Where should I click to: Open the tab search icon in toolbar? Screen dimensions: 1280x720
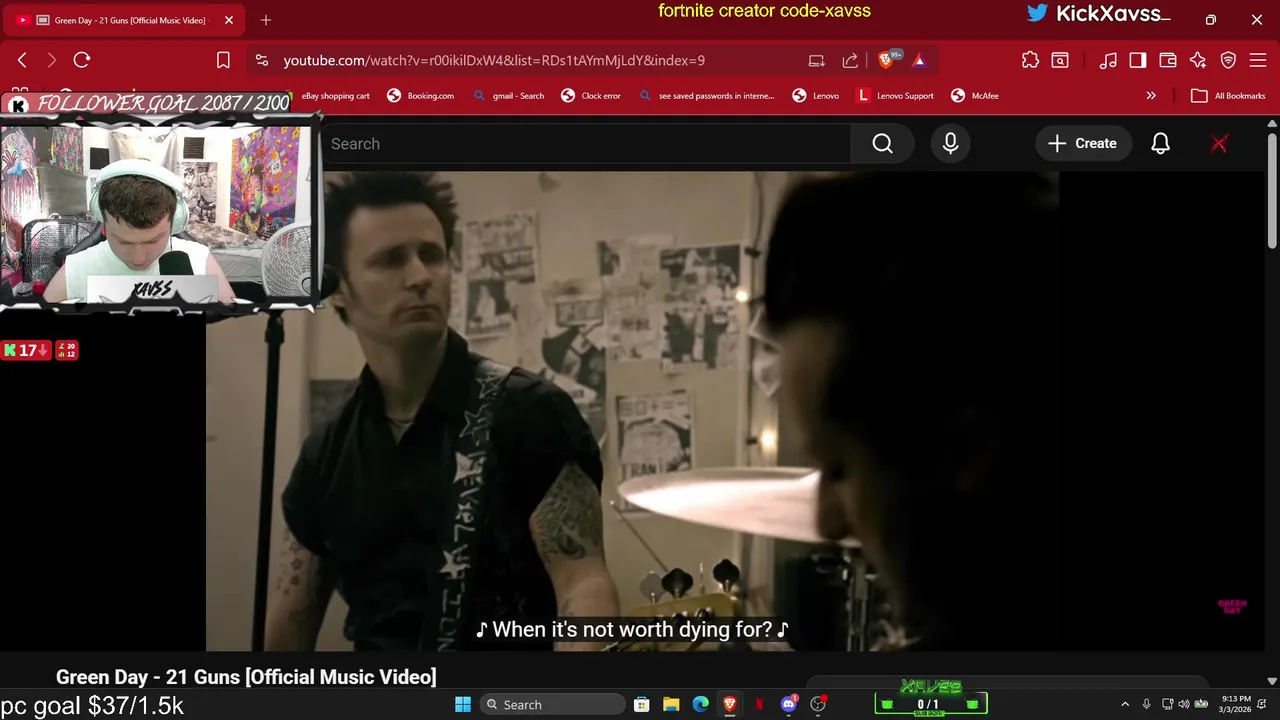point(1060,60)
